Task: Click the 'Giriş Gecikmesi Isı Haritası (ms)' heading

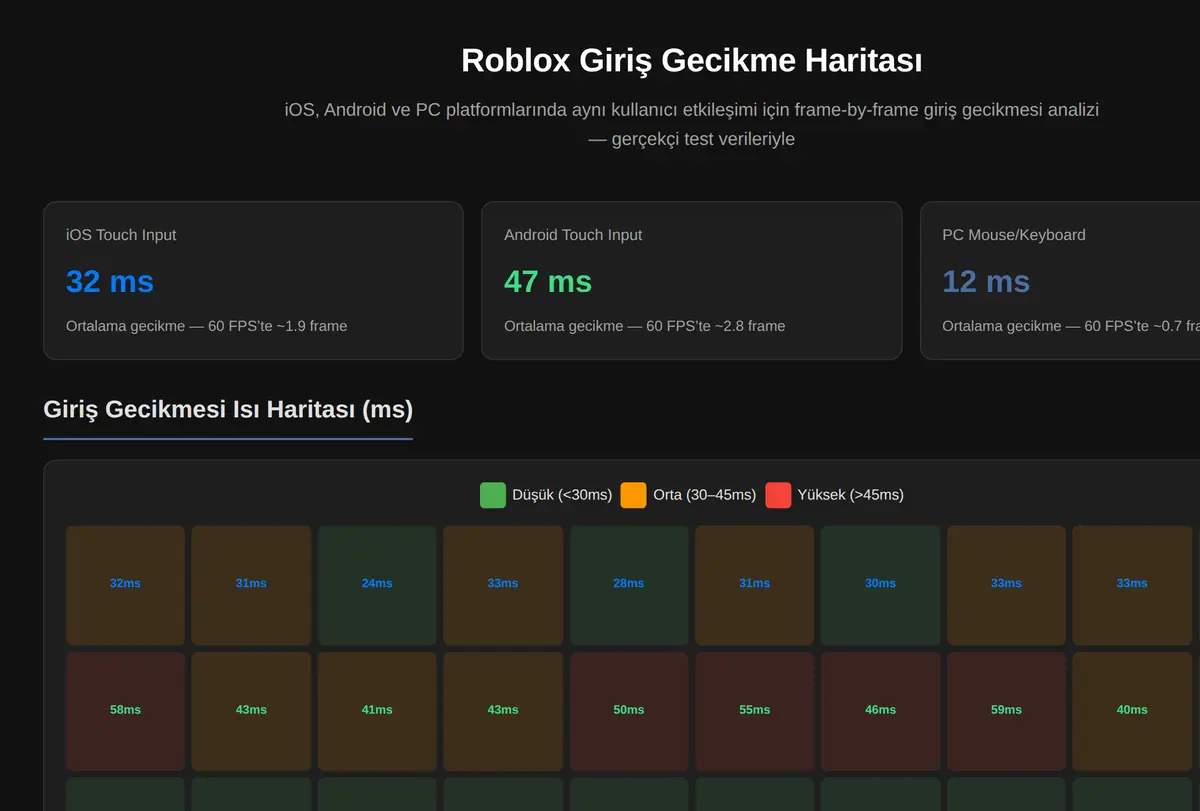Action: tap(228, 409)
